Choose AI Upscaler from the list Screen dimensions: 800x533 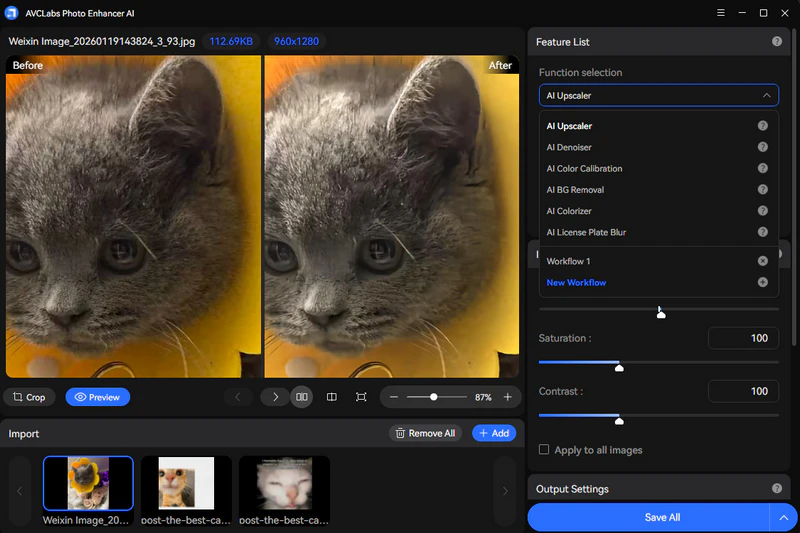point(569,126)
